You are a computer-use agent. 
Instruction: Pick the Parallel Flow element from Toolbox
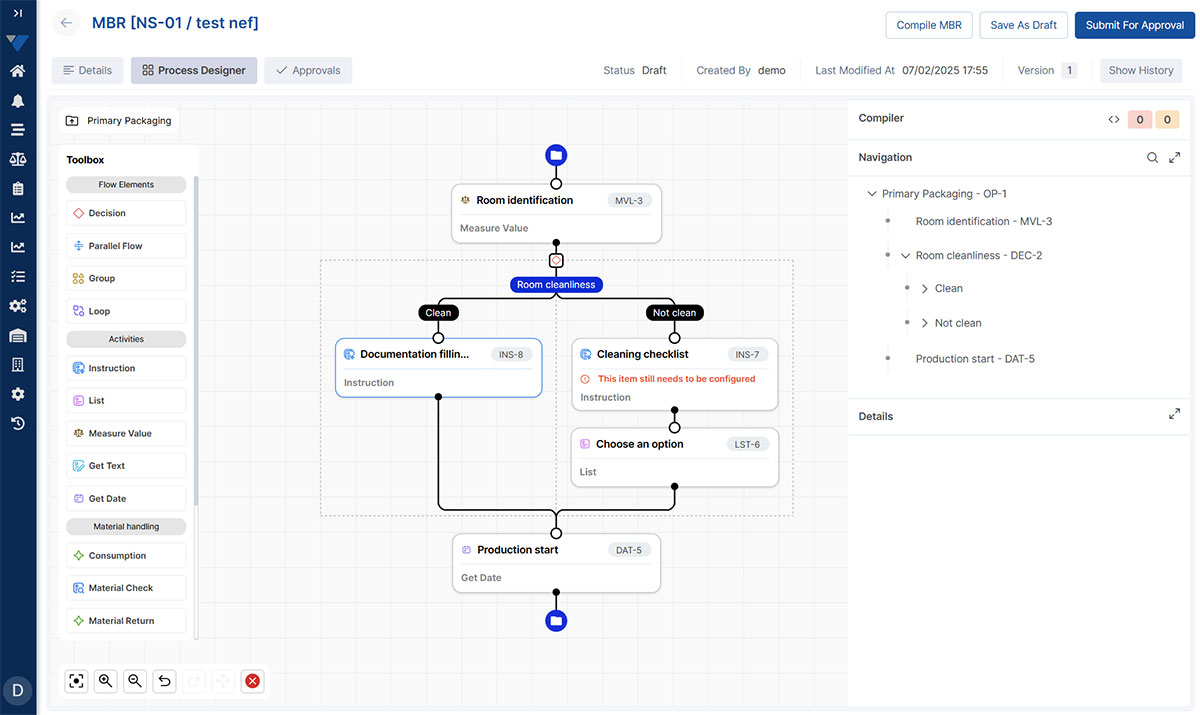pyautogui.click(x=126, y=246)
